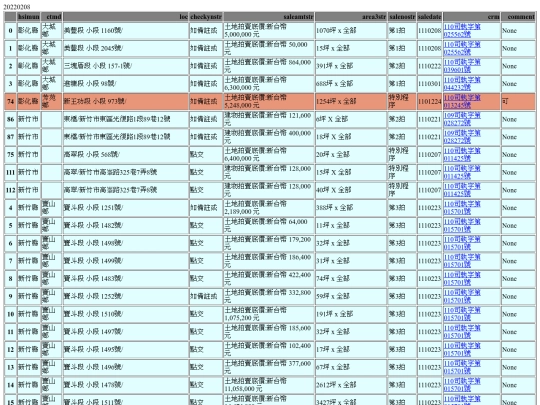Click area cell 1070坪 x 全部 in row 0
The width and height of the screenshot is (540, 405).
[351, 30]
